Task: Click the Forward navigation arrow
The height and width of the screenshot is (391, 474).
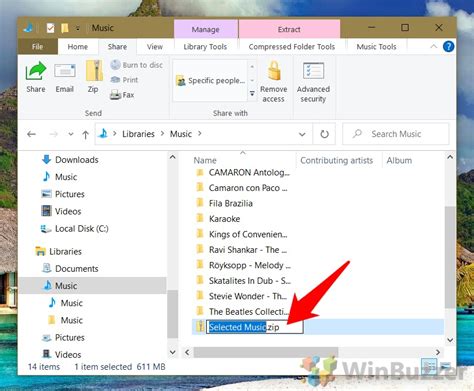Action: point(53,134)
